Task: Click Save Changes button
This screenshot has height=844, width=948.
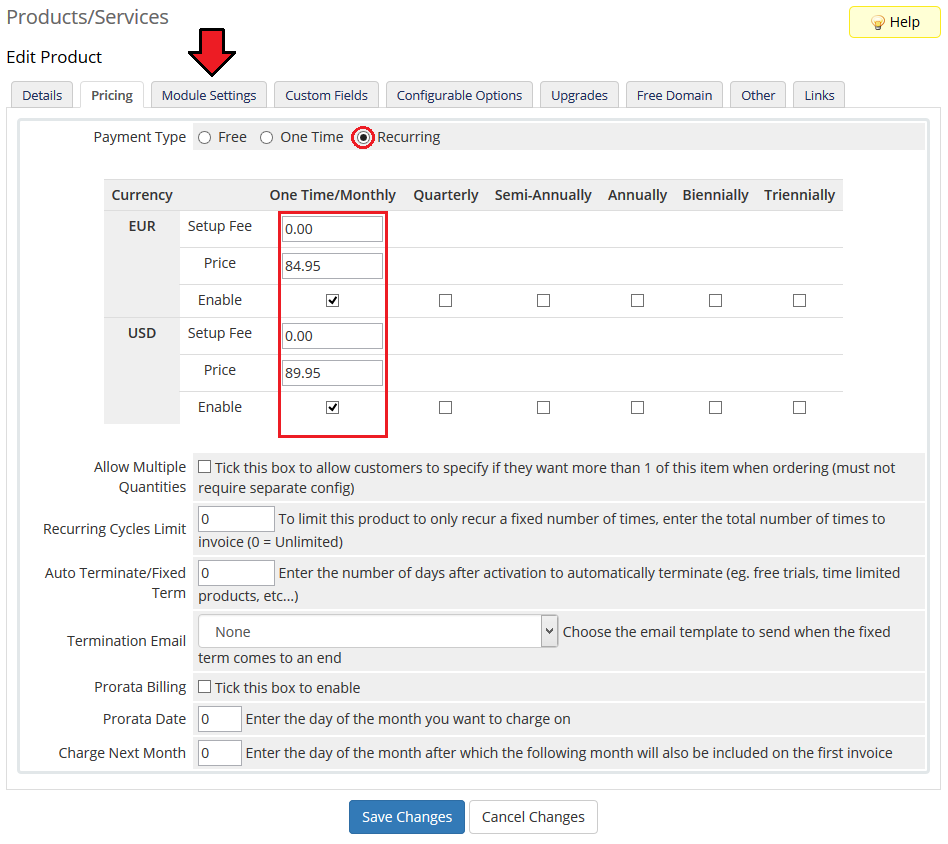Action: [407, 817]
